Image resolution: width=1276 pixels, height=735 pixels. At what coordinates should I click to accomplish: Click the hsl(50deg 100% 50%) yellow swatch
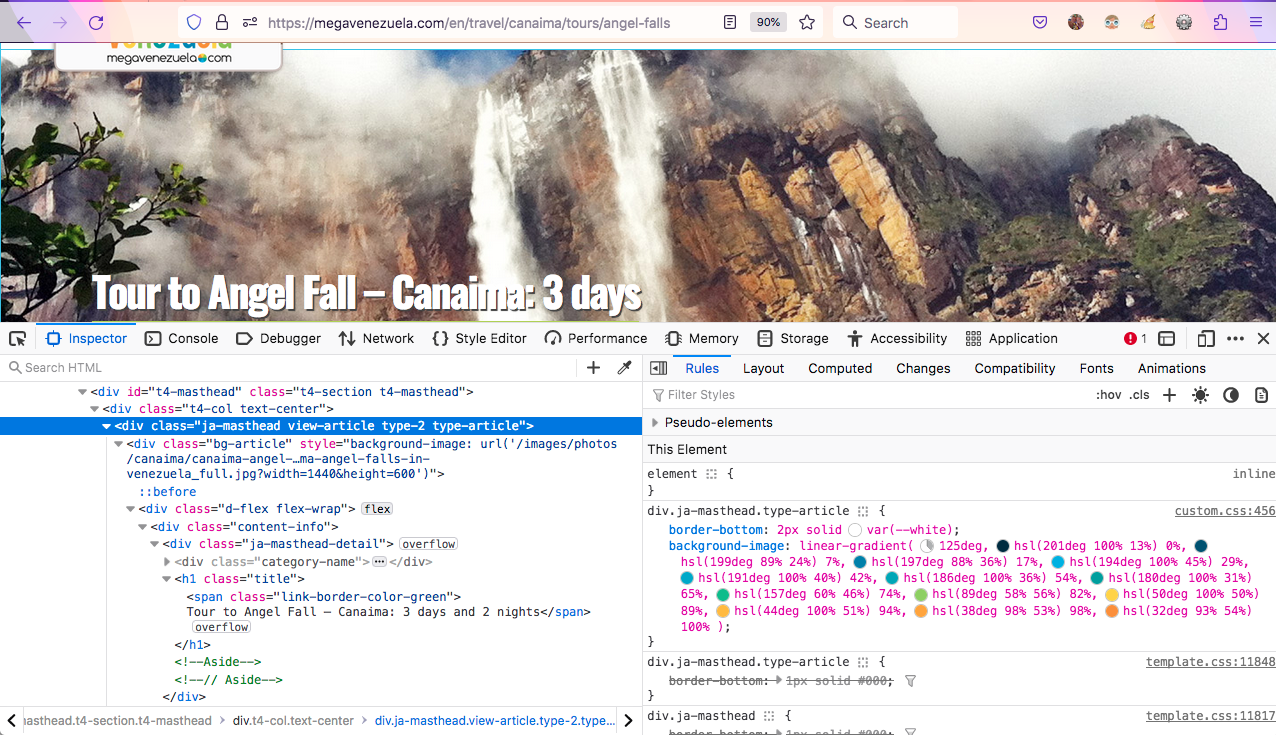(1112, 595)
